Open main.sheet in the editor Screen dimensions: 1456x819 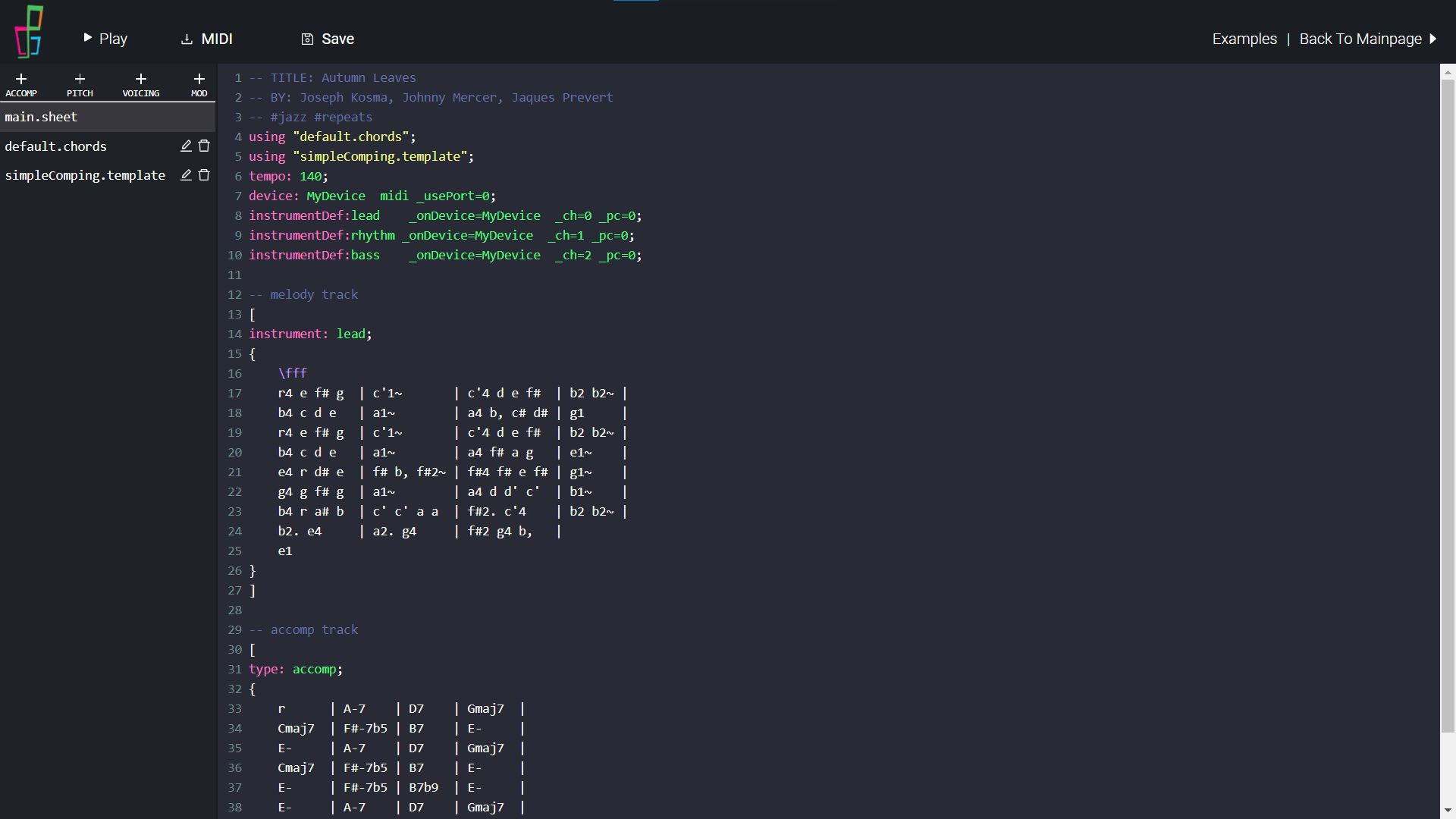42,117
